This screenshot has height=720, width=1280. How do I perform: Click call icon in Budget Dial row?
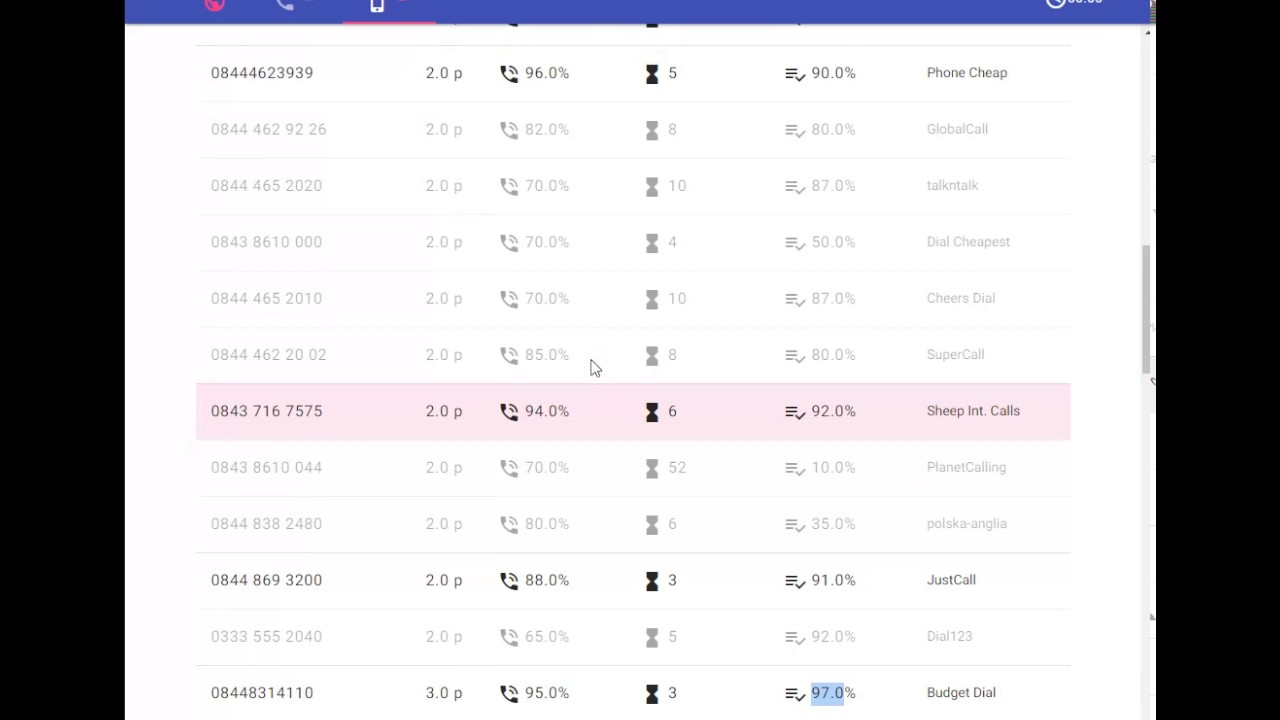coord(509,693)
